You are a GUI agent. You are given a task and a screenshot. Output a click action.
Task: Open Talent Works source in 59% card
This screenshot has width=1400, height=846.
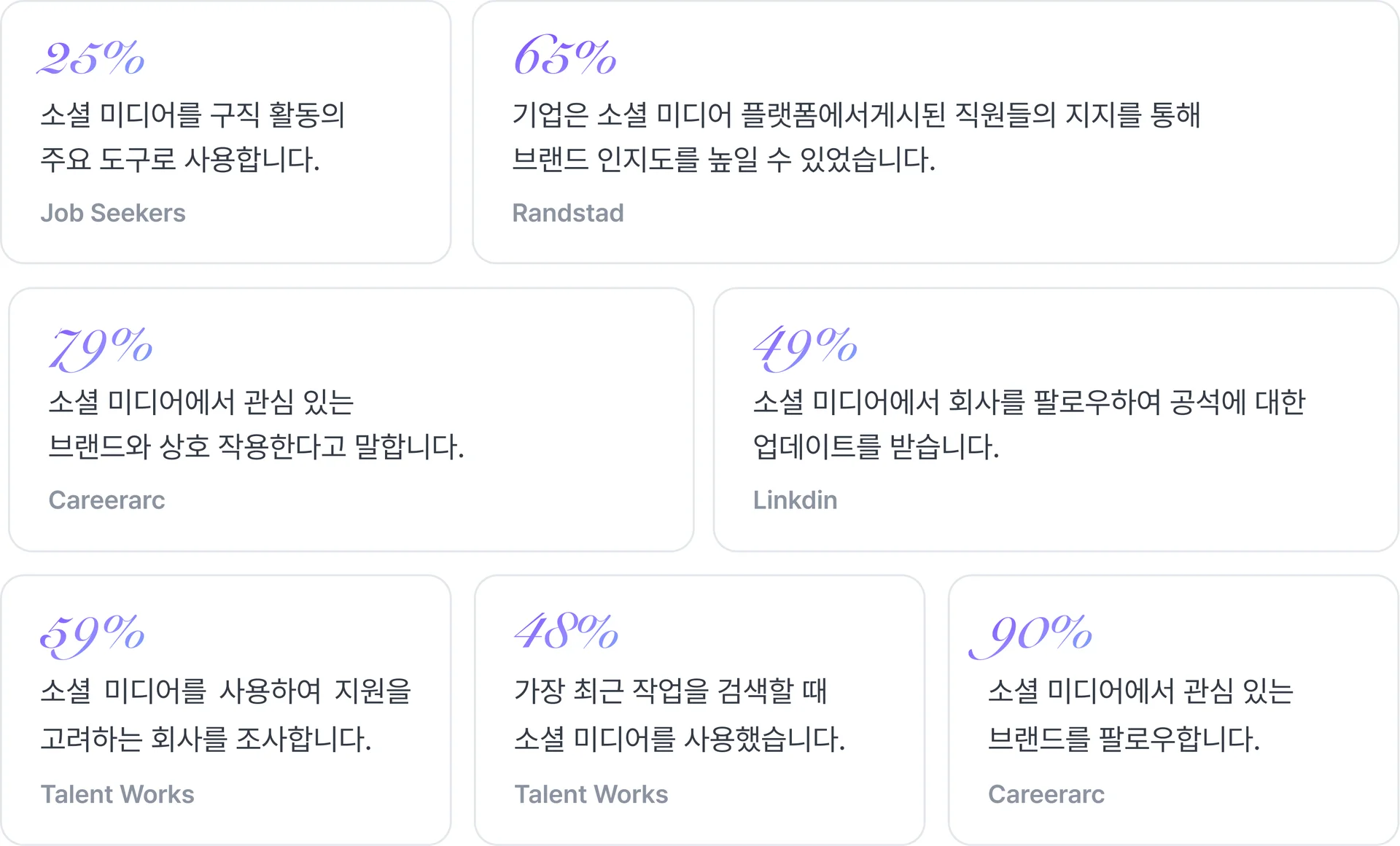coord(117,794)
